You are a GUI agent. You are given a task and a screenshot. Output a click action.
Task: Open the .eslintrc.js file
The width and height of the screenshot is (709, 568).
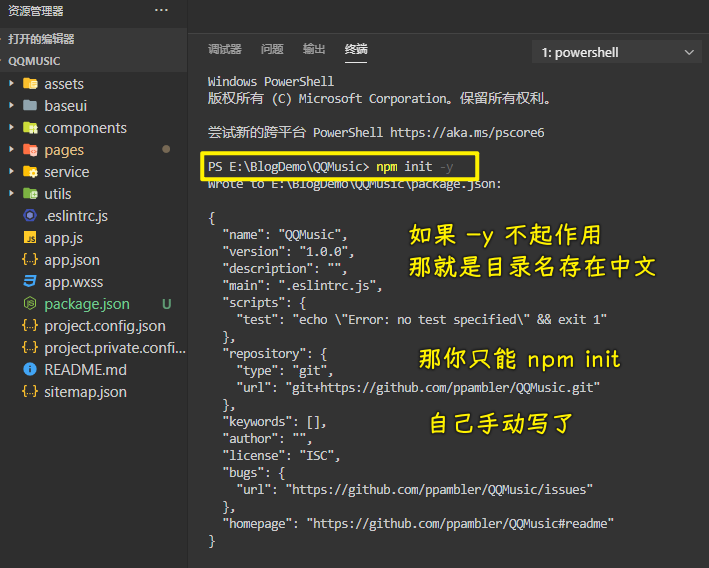click(76, 216)
